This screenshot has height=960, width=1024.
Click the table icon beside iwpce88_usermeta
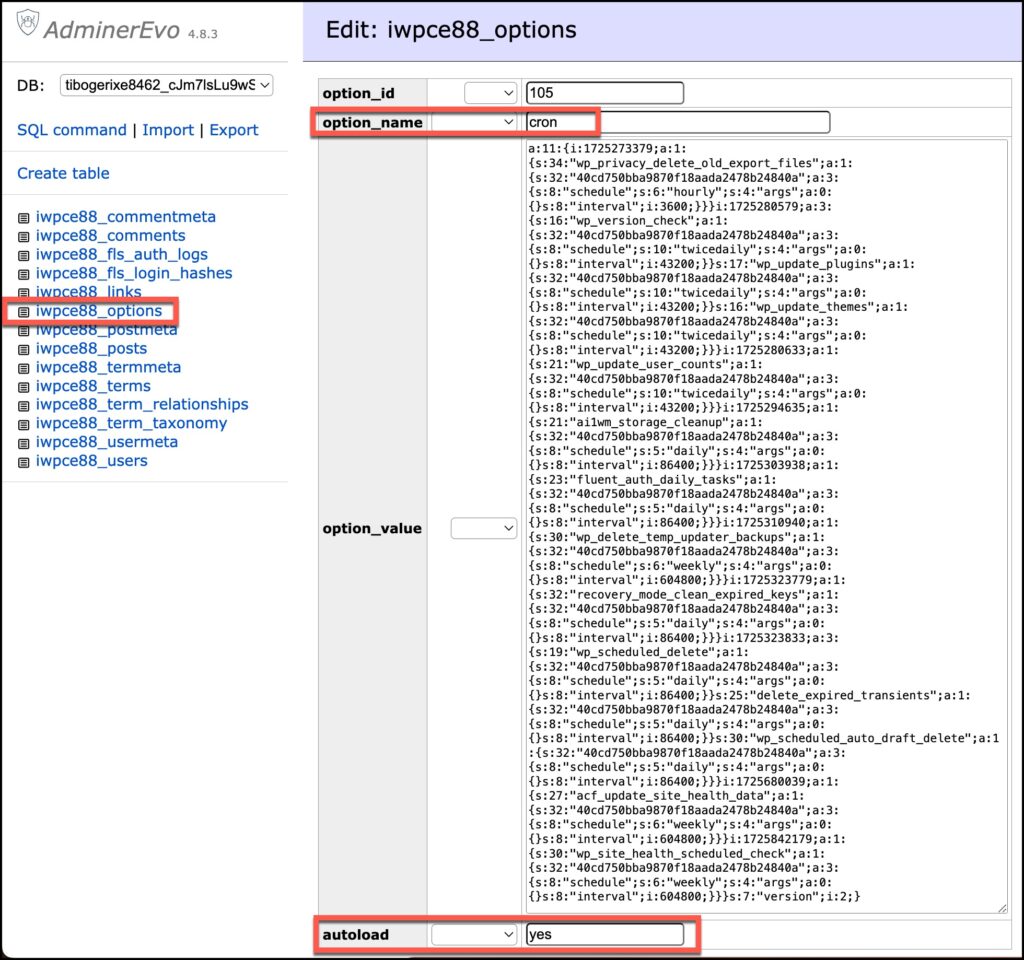(x=22, y=442)
